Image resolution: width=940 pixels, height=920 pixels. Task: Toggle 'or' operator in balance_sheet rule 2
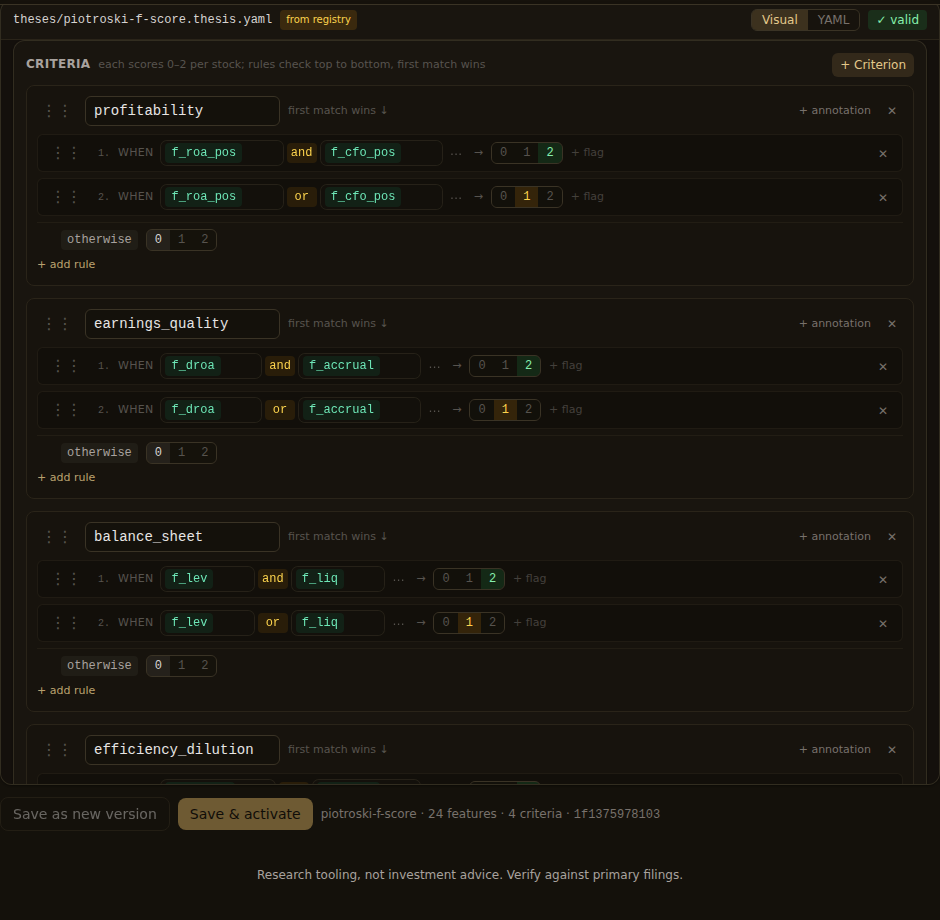pos(273,623)
